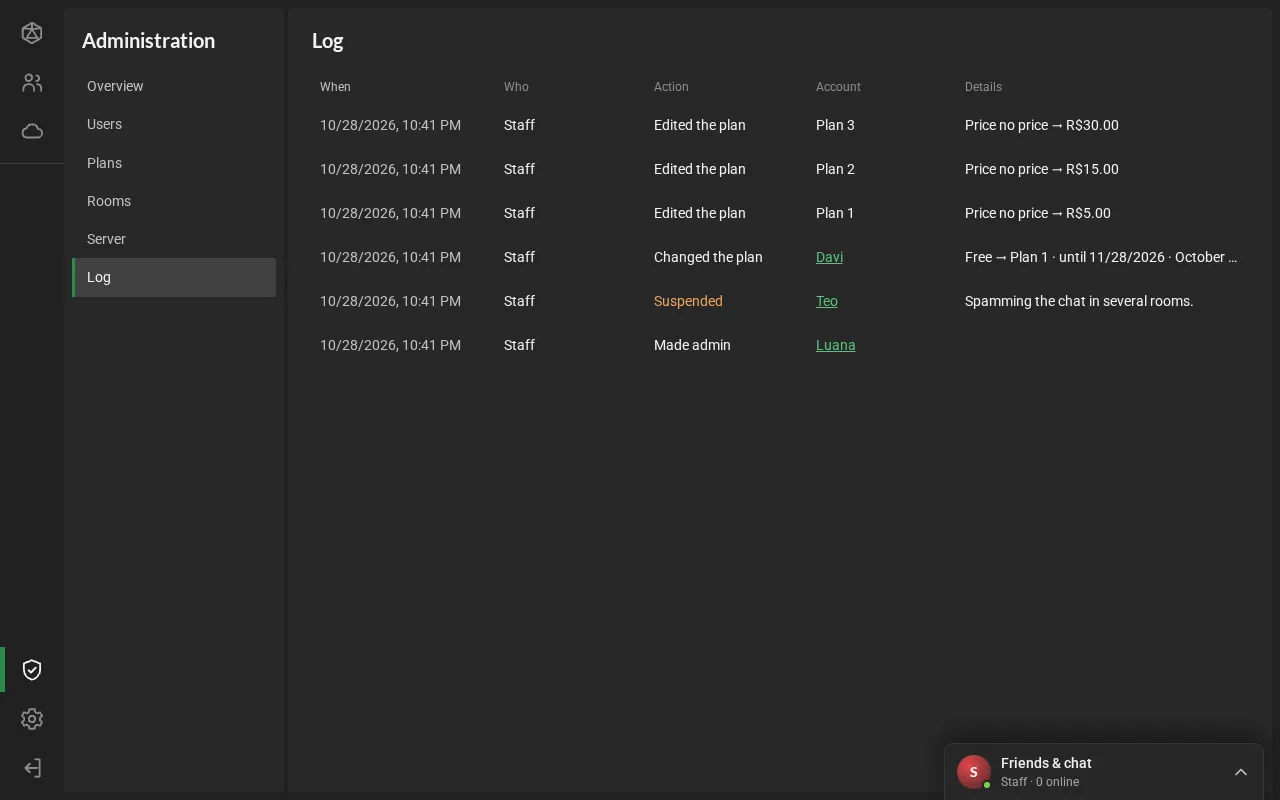1280x800 pixels.
Task: Click the orange Suspended action text
Action: click(688, 301)
